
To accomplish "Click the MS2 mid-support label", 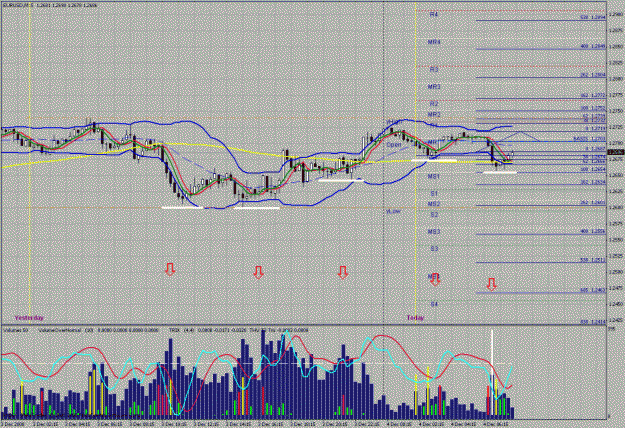I will [x=434, y=204].
